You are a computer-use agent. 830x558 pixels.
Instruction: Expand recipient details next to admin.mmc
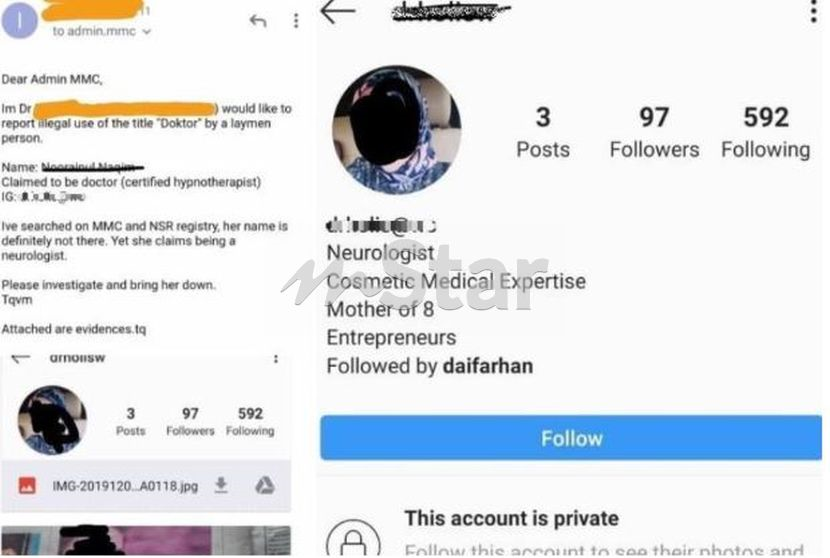(147, 32)
